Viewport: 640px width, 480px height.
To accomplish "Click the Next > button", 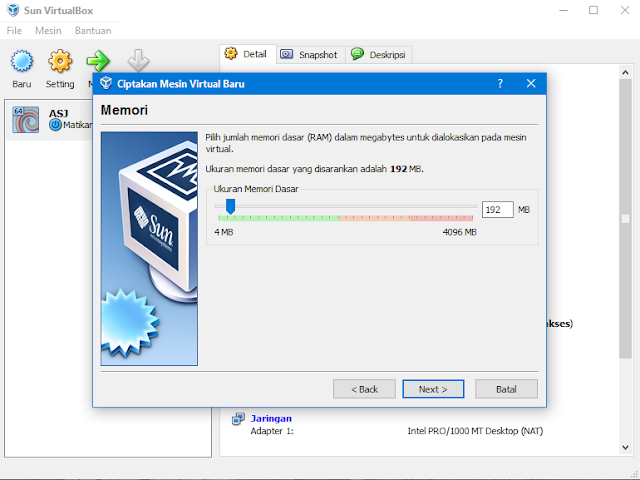I will 433,389.
